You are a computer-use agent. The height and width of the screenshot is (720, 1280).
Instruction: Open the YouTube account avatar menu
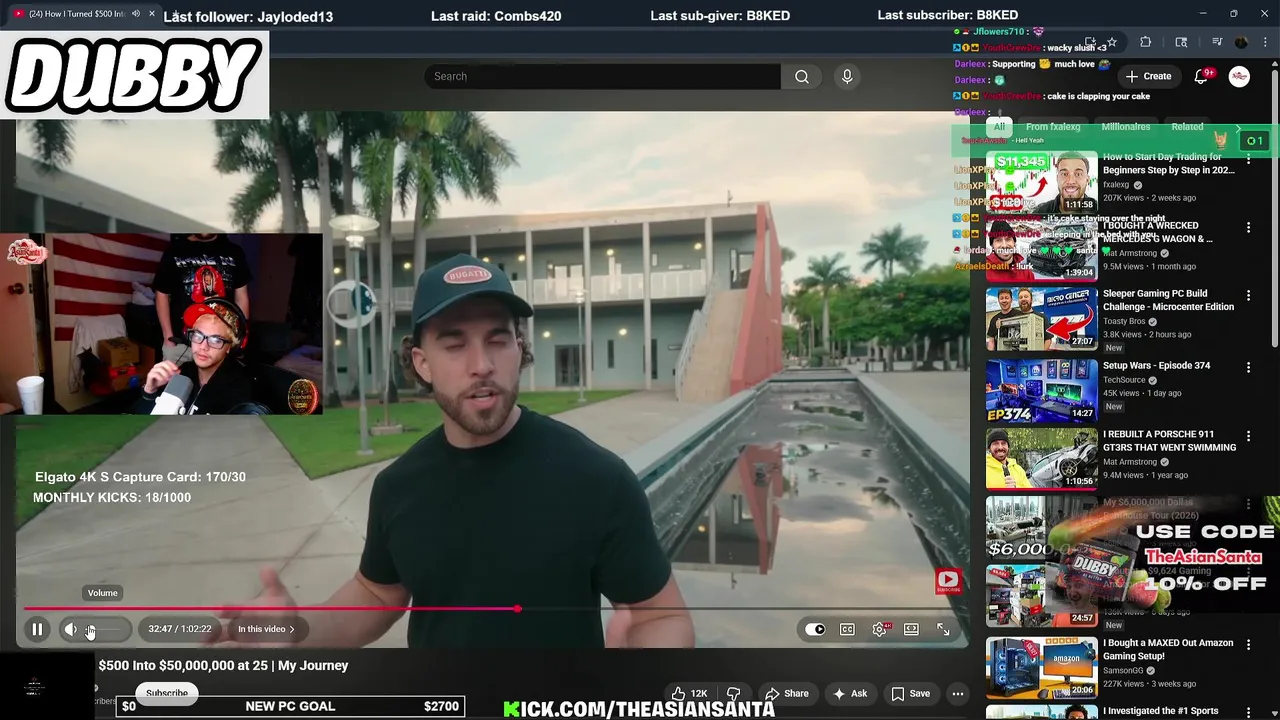point(1239,76)
